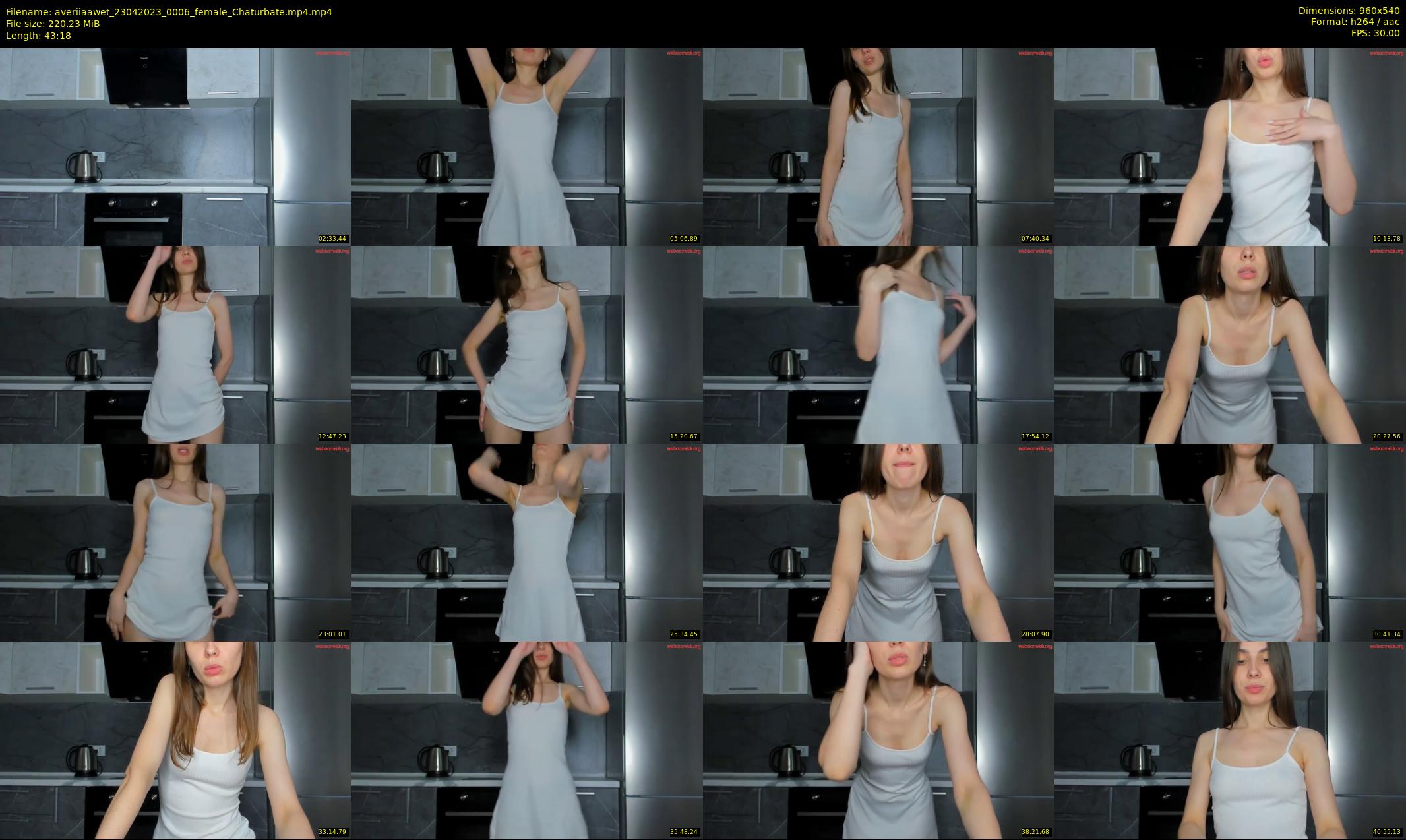Open the thumbnail at 33:14.79
The width and height of the screenshot is (1406, 840).
point(175,740)
